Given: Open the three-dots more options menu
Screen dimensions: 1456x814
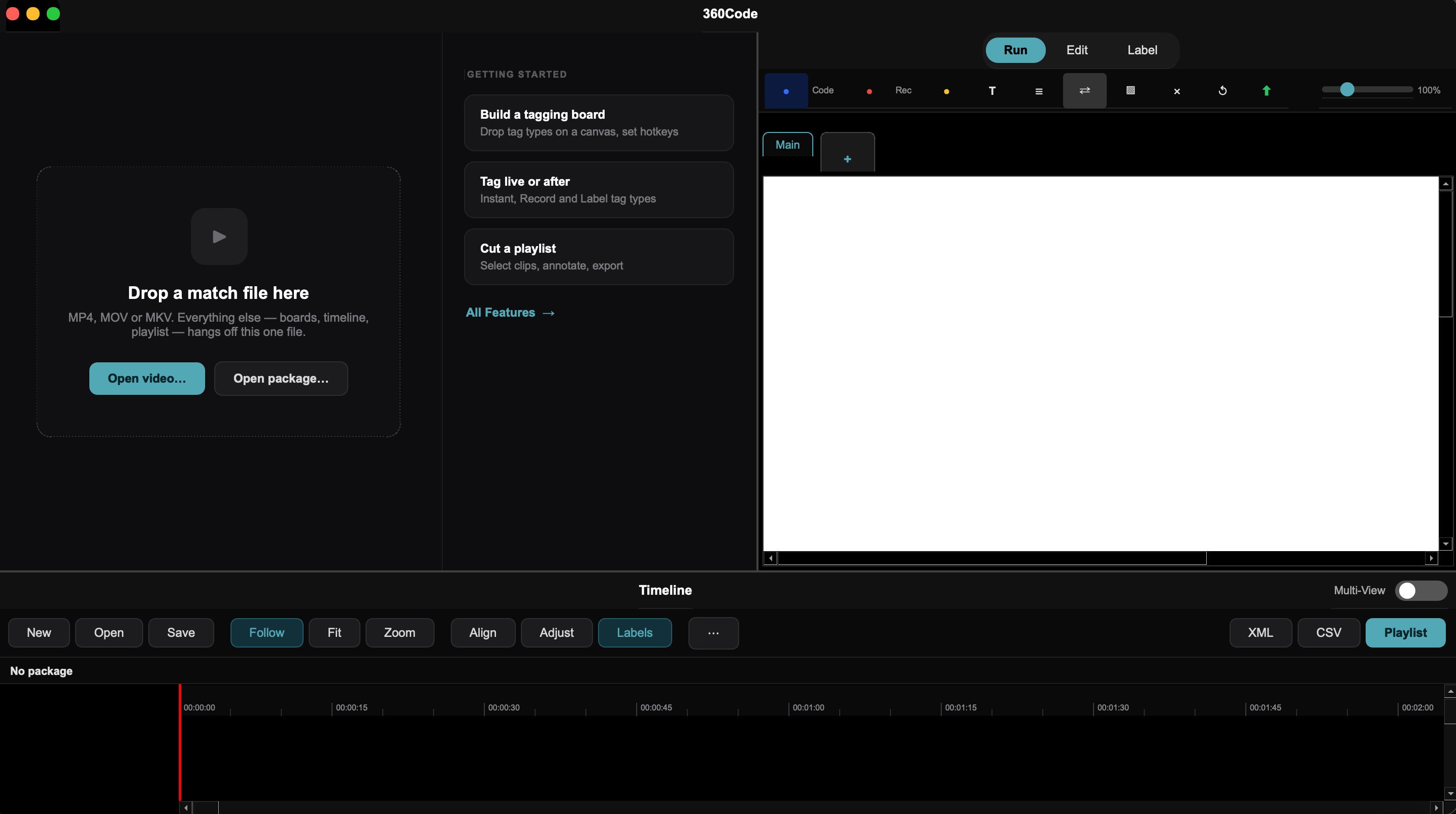Looking at the screenshot, I should [713, 633].
